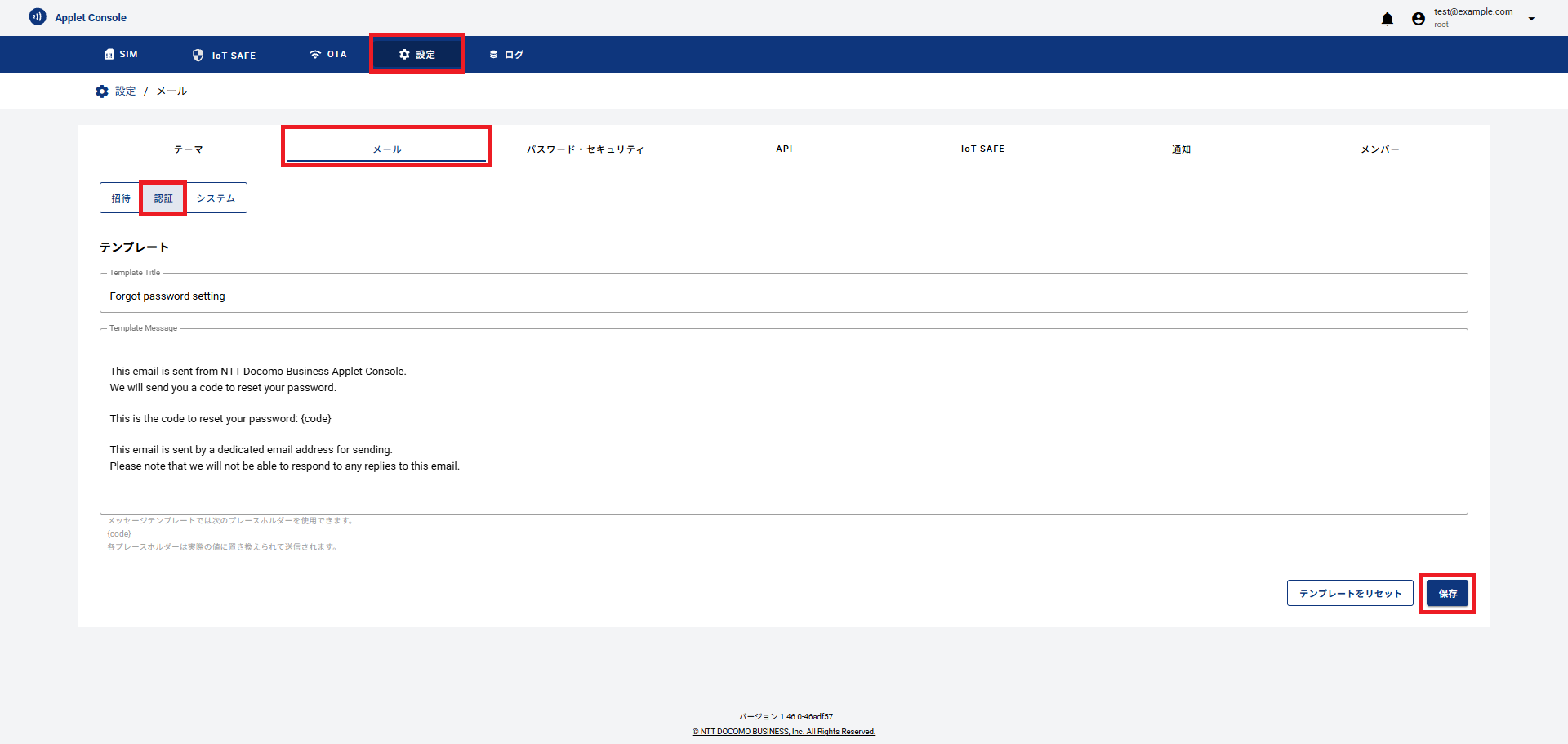Expand the account dropdown arrow
Screen dimensions: 1568x744
(1531, 19)
